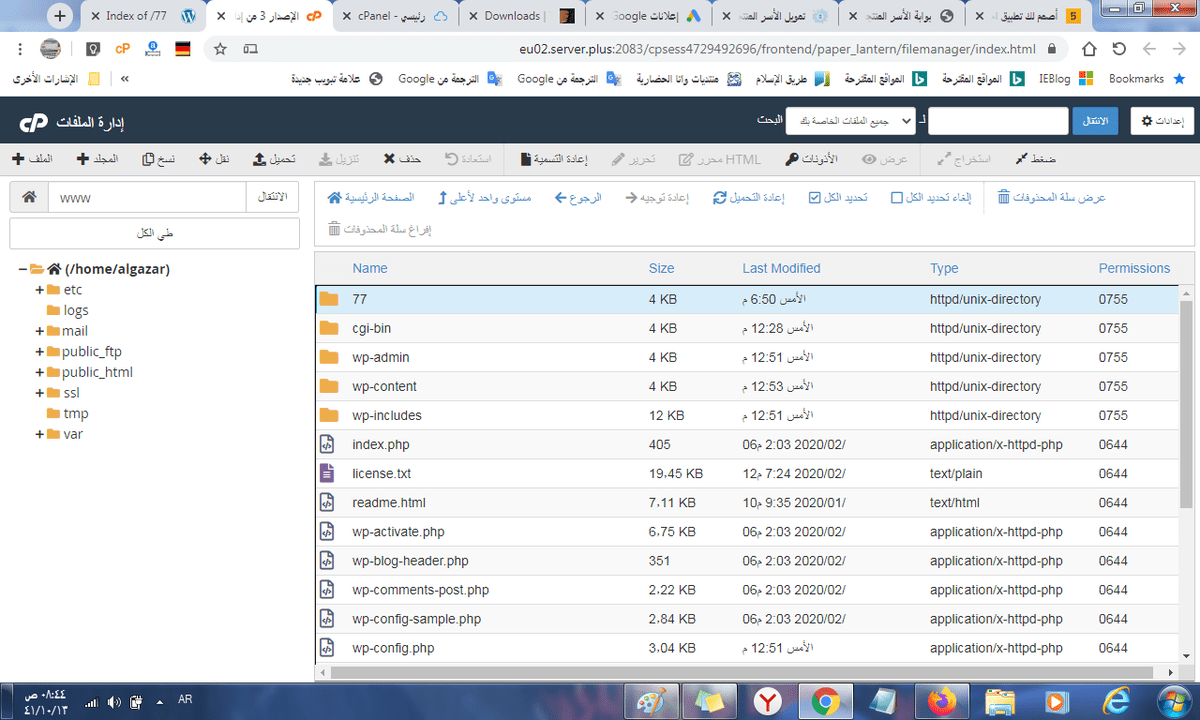
Task: Collapse the /home/algazar root node
Action: 22,269
